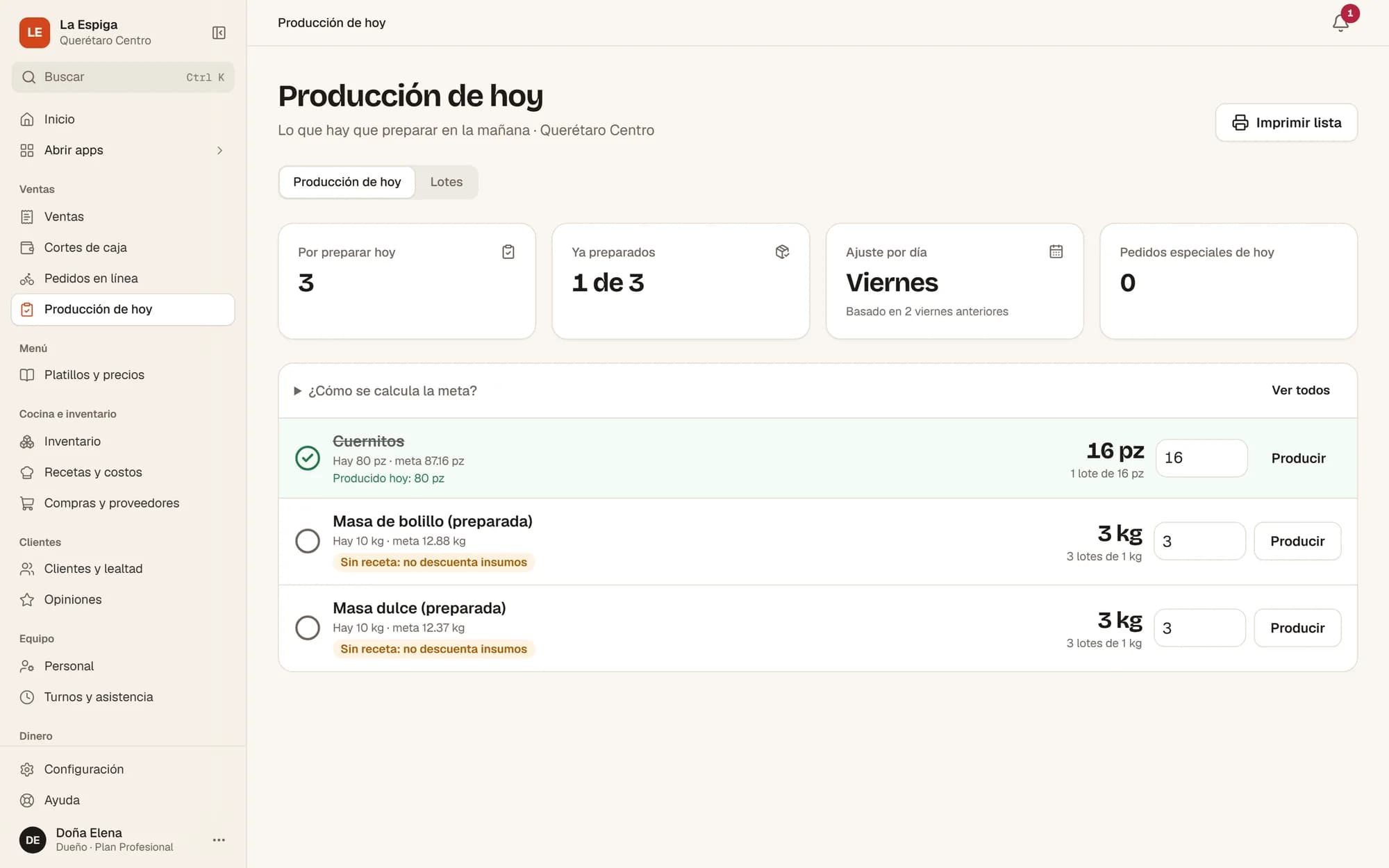Click the Ayuda lifebuoy icon

[x=27, y=800]
